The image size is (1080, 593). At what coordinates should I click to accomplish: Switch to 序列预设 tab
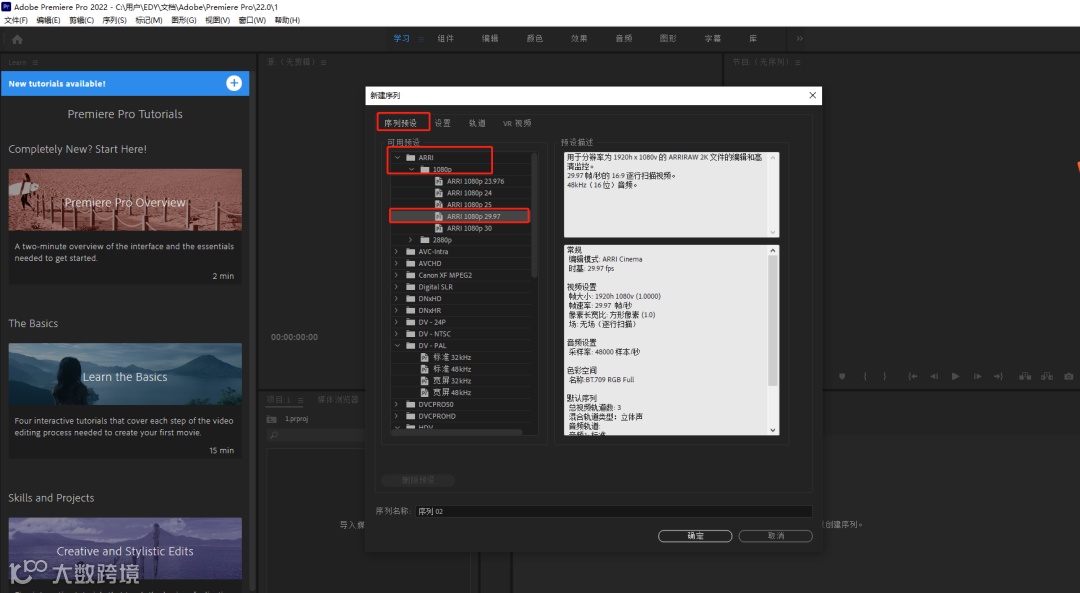click(x=401, y=123)
